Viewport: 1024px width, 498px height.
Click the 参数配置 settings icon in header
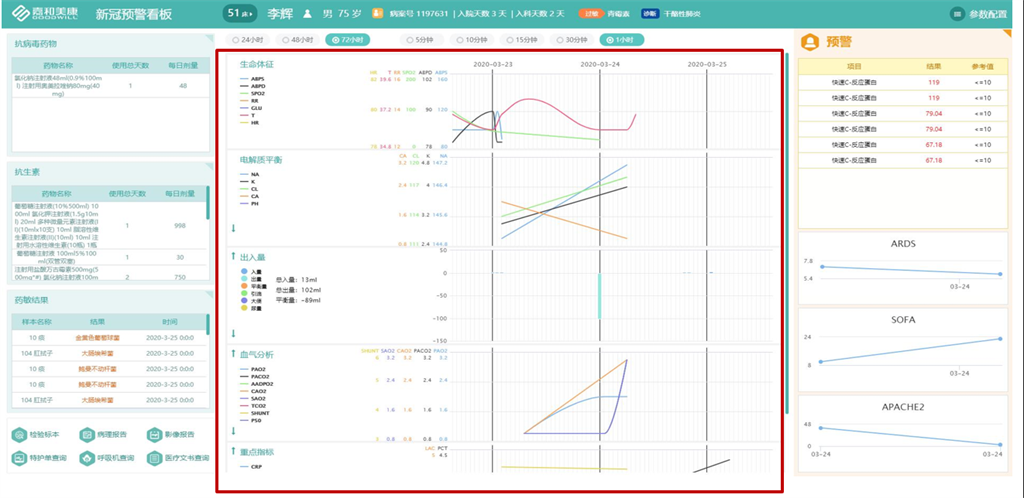coord(958,15)
